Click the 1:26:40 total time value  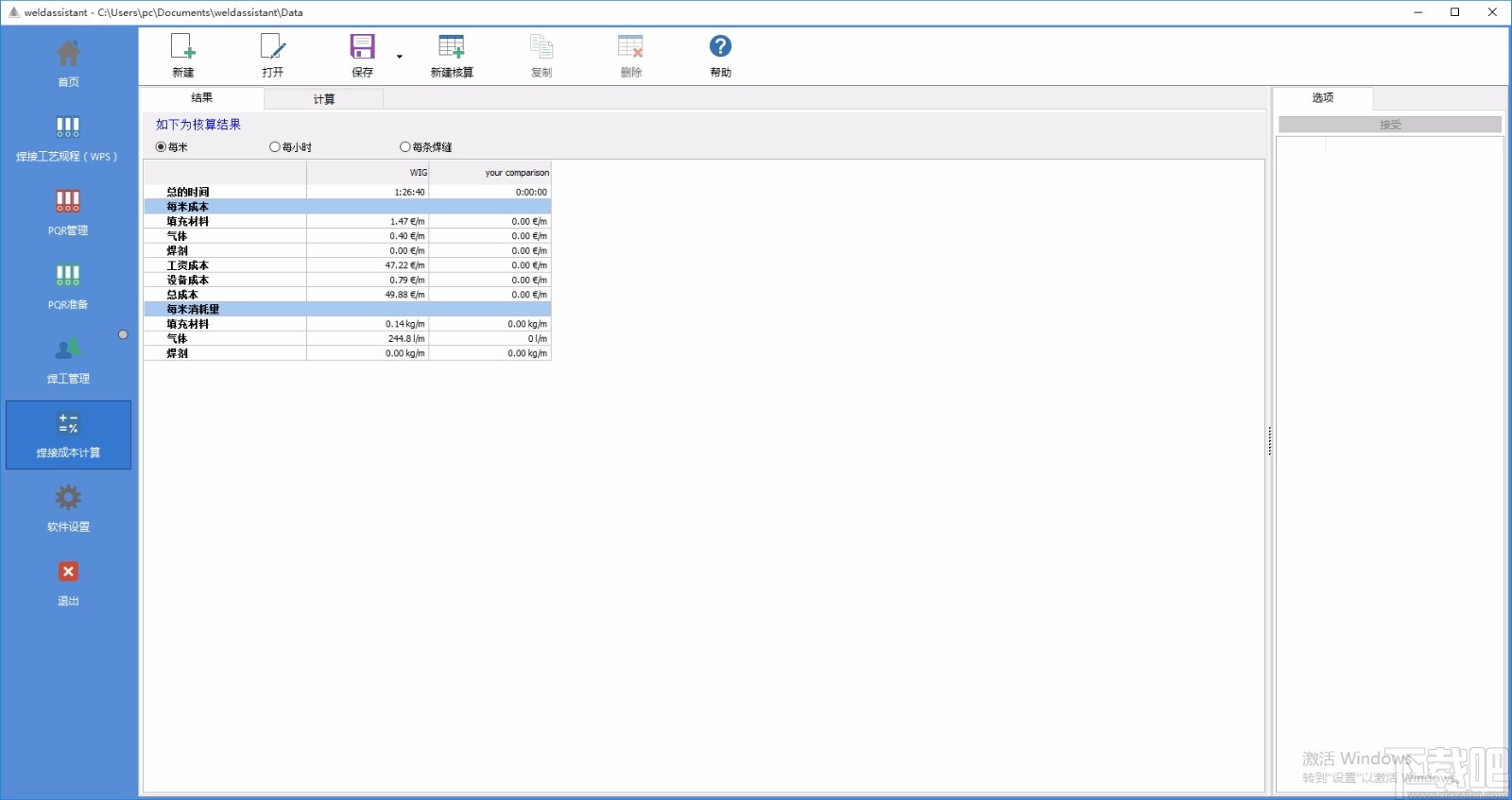pos(368,192)
